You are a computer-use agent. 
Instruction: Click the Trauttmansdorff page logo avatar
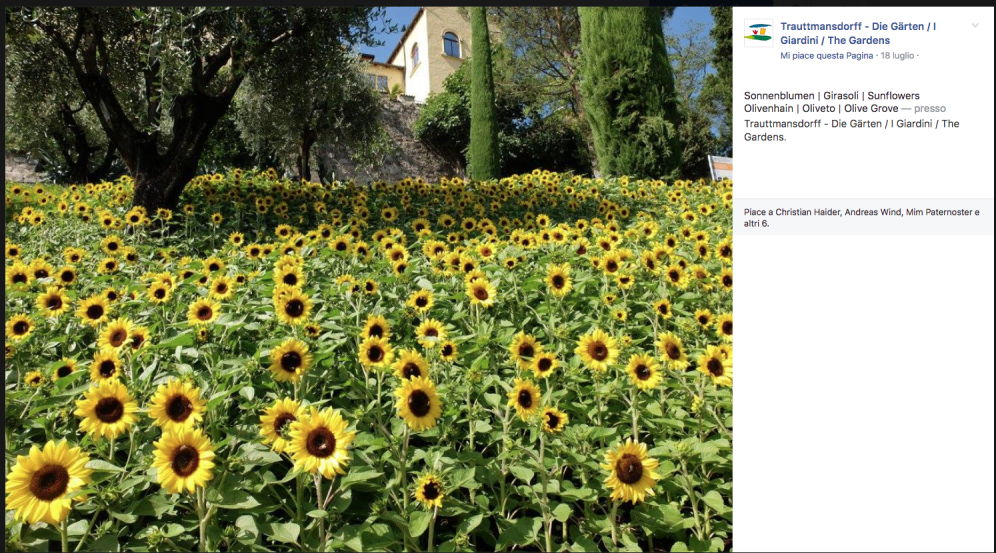(758, 33)
